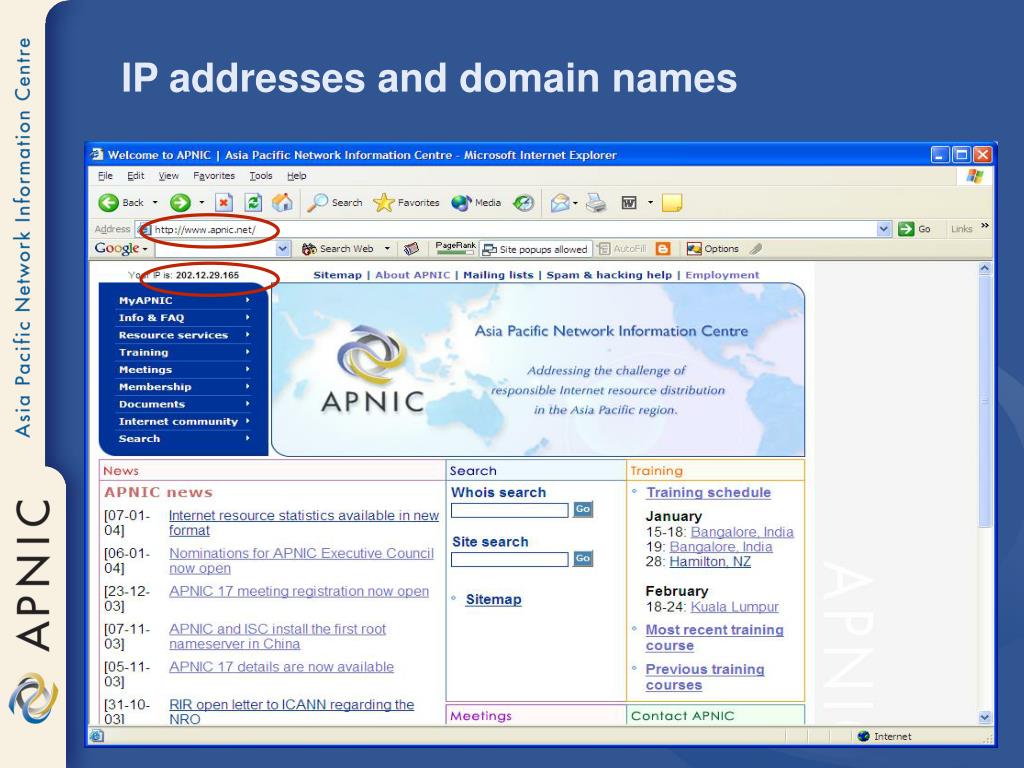Open the Edit menu

point(136,176)
